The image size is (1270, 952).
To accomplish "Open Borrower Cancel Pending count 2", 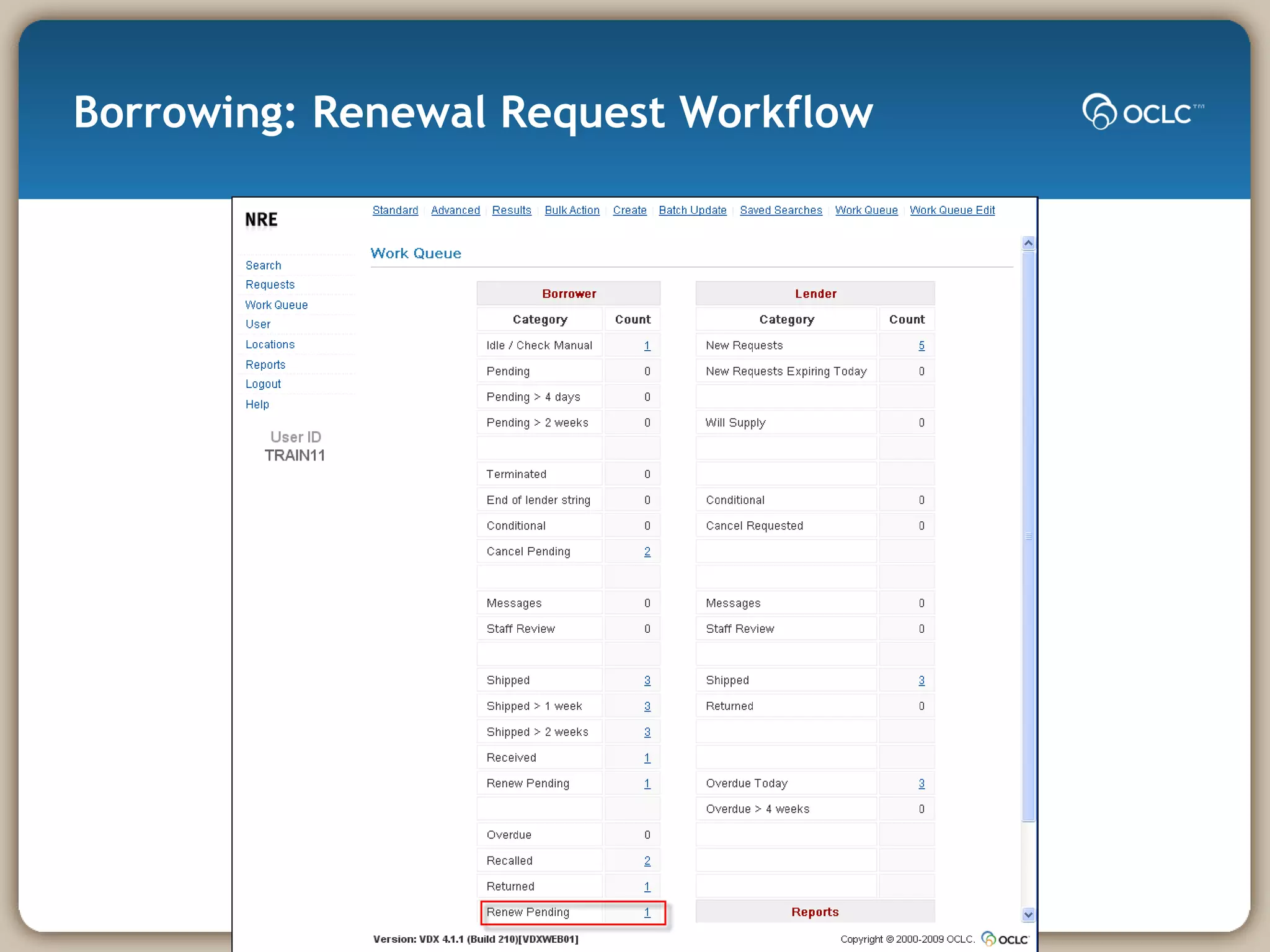I will click(647, 552).
